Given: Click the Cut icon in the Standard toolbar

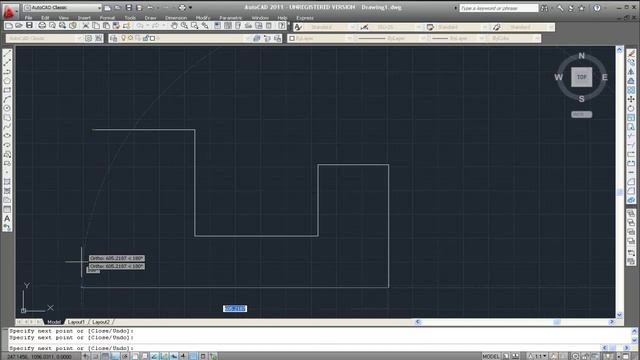Looking at the screenshot, I should (x=86, y=26).
